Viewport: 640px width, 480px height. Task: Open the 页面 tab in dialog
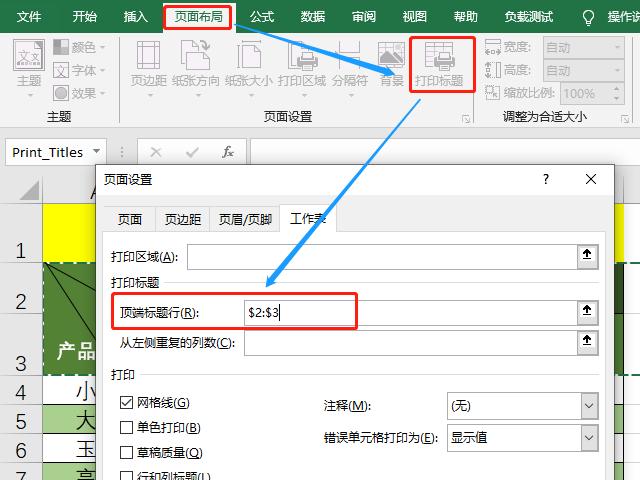click(129, 220)
